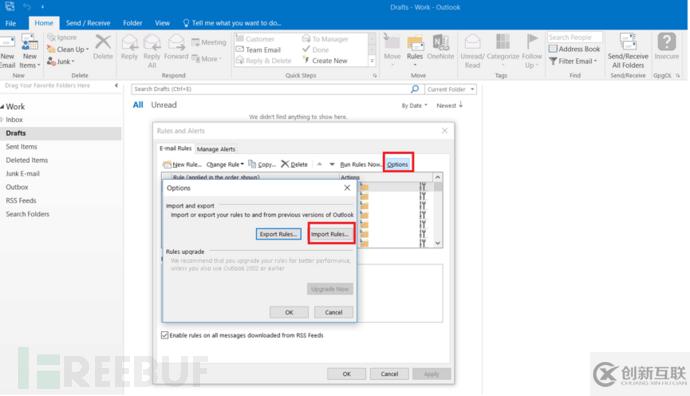This screenshot has height=396, width=690.
Task: Open the Address Book
Action: tap(575, 49)
